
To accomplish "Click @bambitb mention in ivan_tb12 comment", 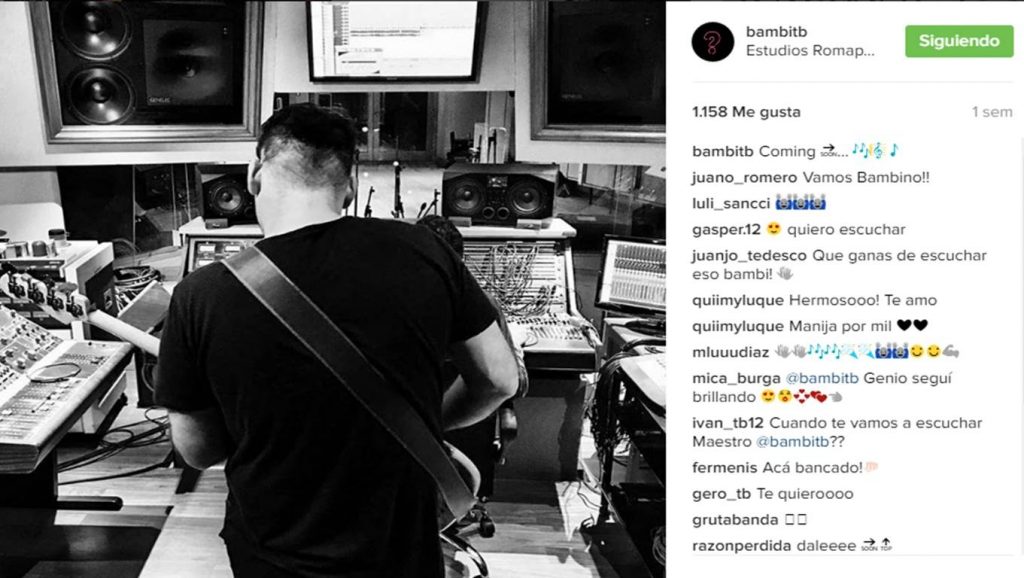I will coord(792,442).
